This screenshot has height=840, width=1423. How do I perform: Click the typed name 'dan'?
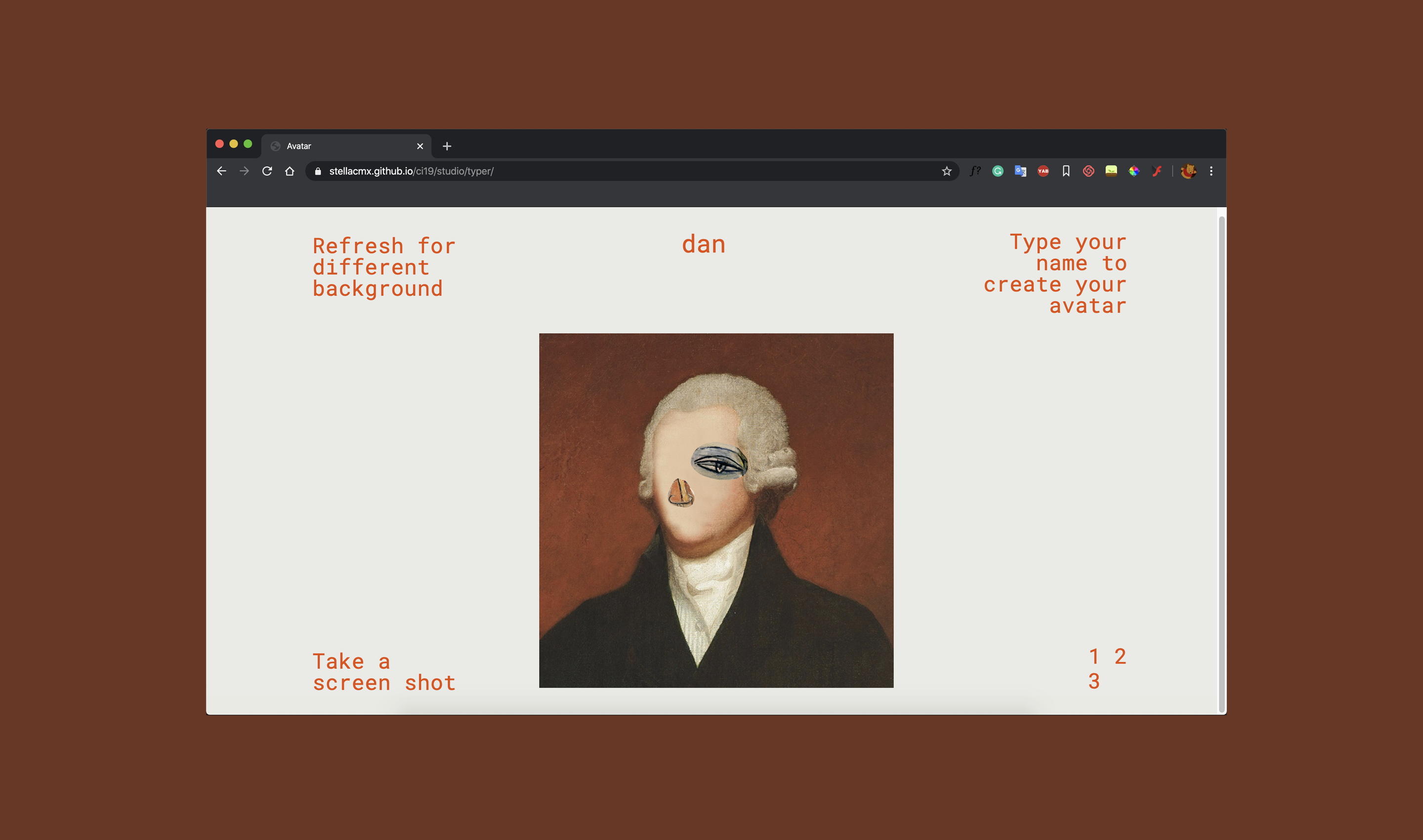point(704,245)
